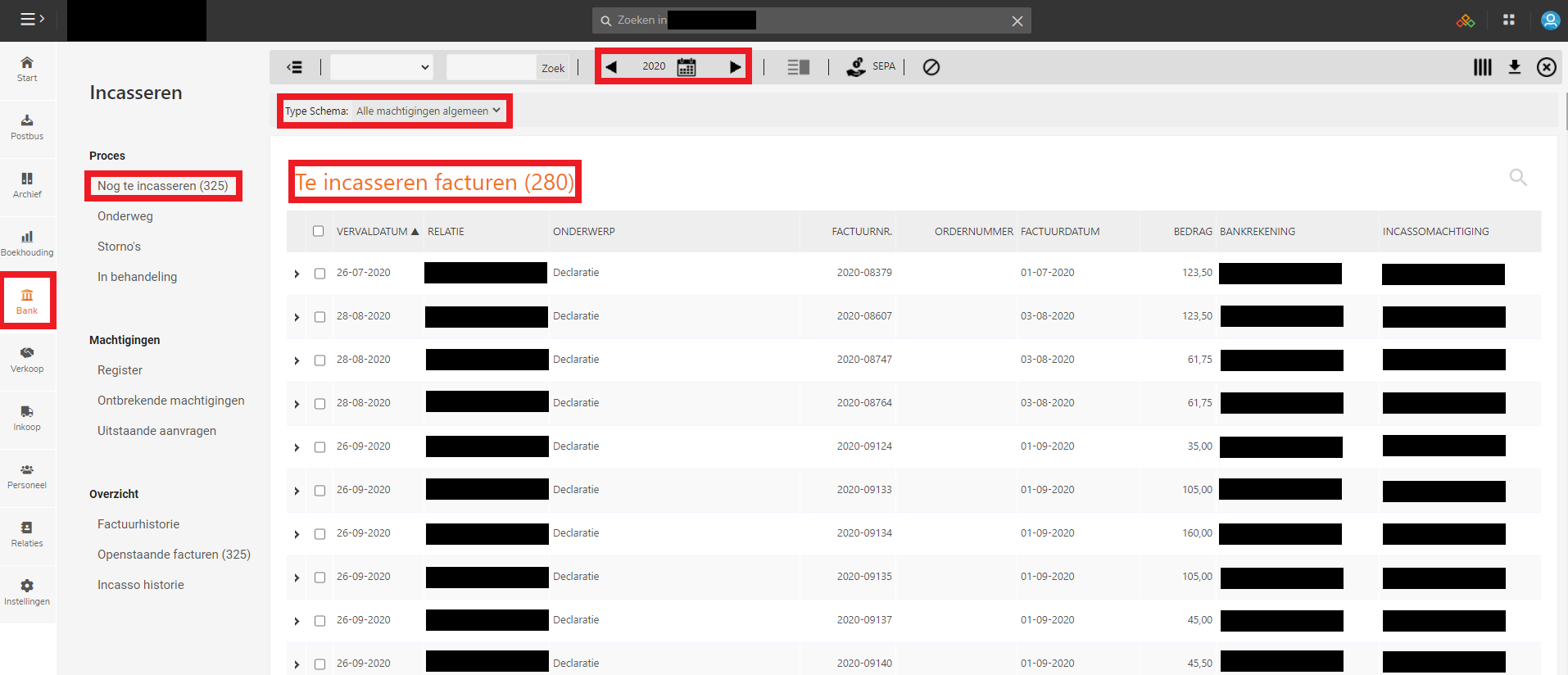Tick the select-all checkbox in table header
The width and height of the screenshot is (1568, 675).
coord(319,231)
